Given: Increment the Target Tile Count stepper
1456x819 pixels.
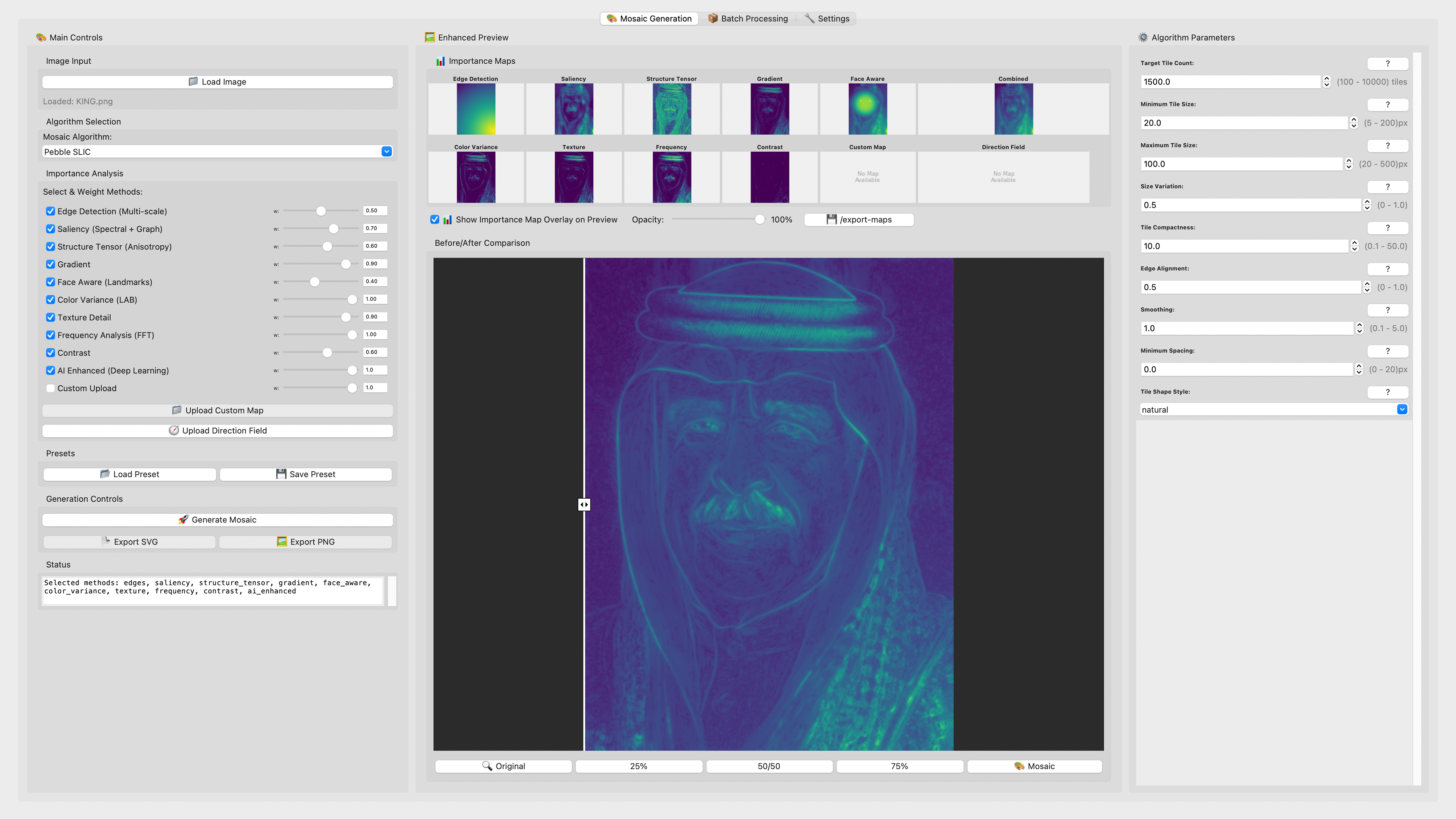Looking at the screenshot, I should pyautogui.click(x=1327, y=78).
